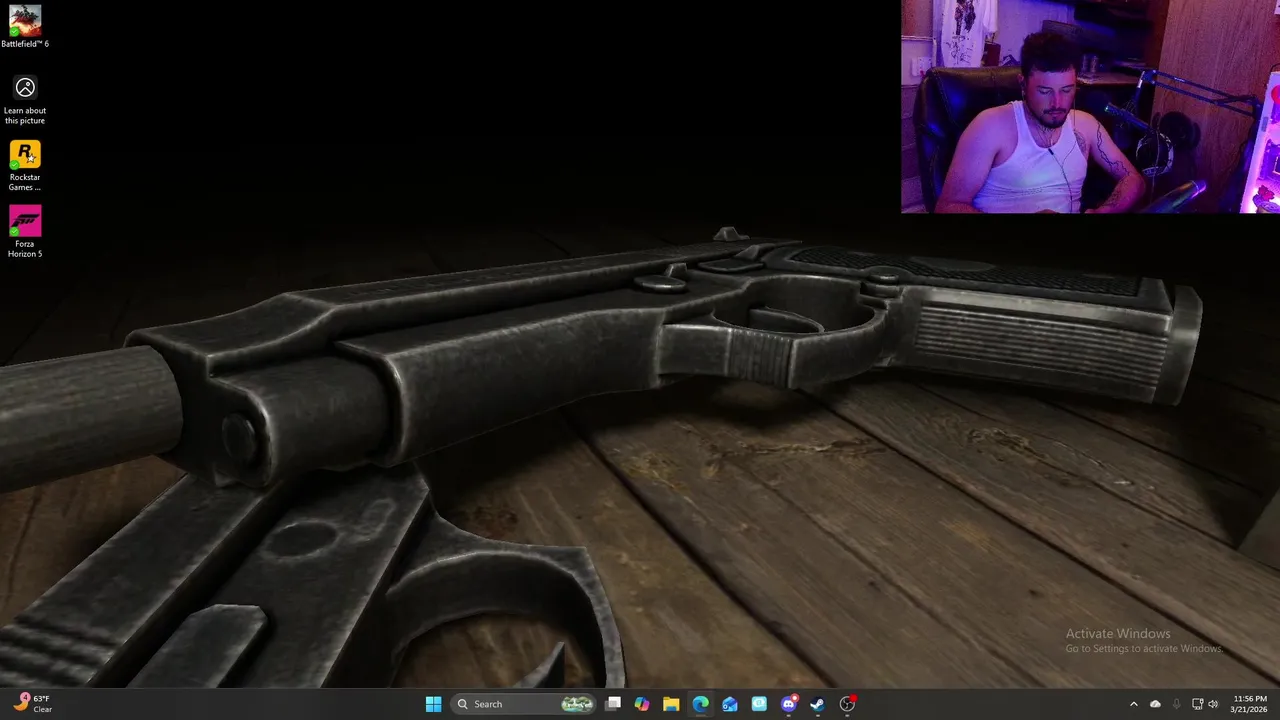Show hidden system tray icons

(1133, 704)
